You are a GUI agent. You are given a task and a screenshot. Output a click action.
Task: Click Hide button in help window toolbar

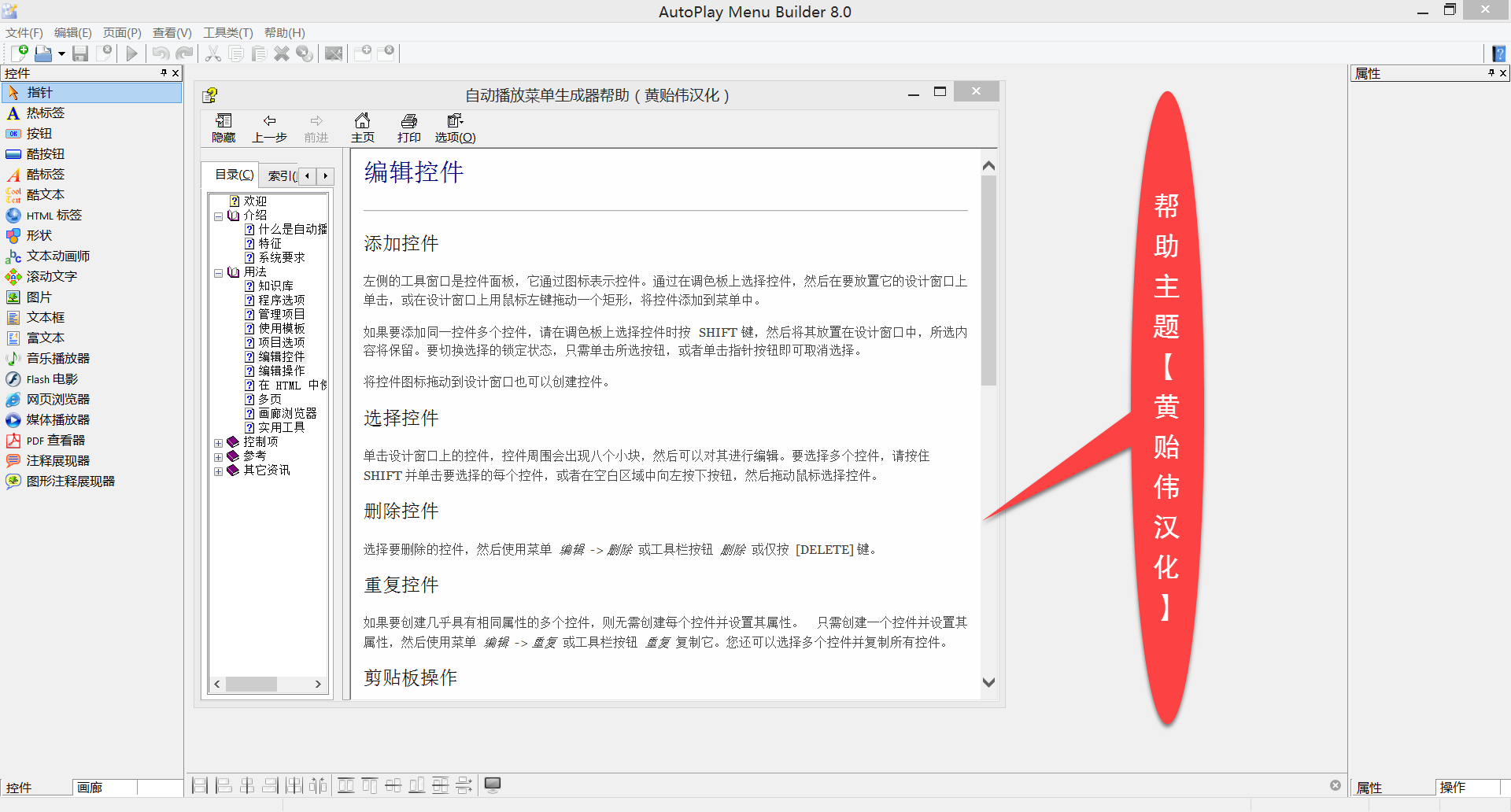coord(224,127)
